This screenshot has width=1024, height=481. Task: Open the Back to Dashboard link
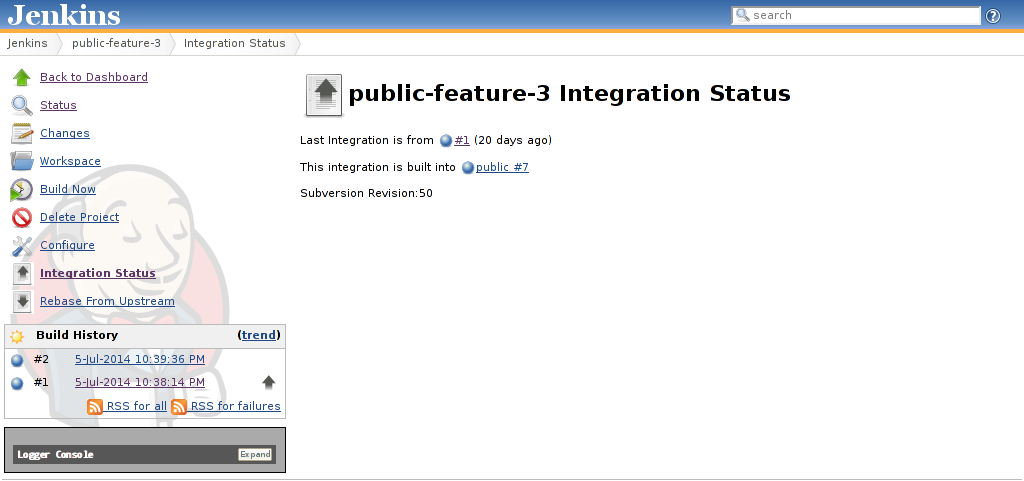coord(93,77)
